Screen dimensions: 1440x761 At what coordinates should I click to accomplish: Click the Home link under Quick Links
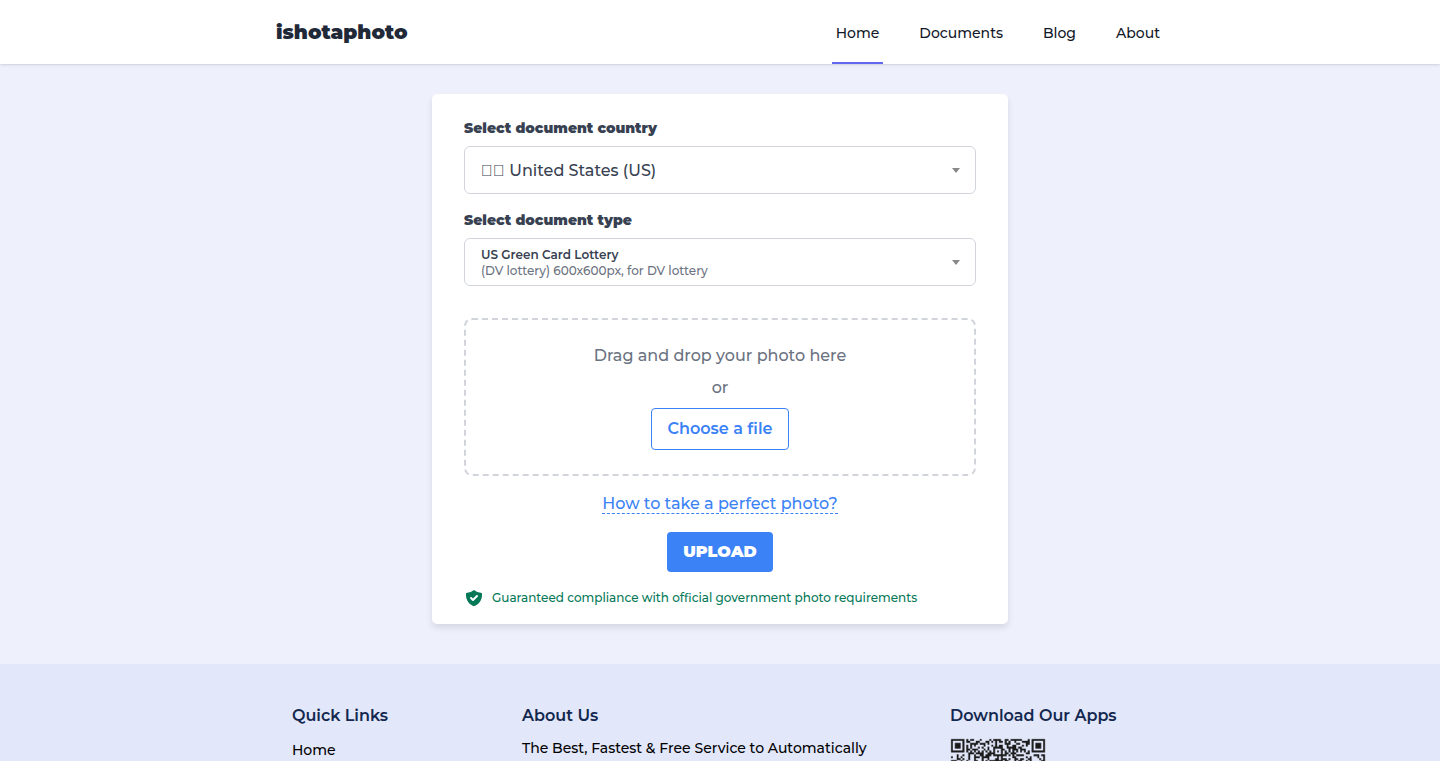tap(314, 750)
